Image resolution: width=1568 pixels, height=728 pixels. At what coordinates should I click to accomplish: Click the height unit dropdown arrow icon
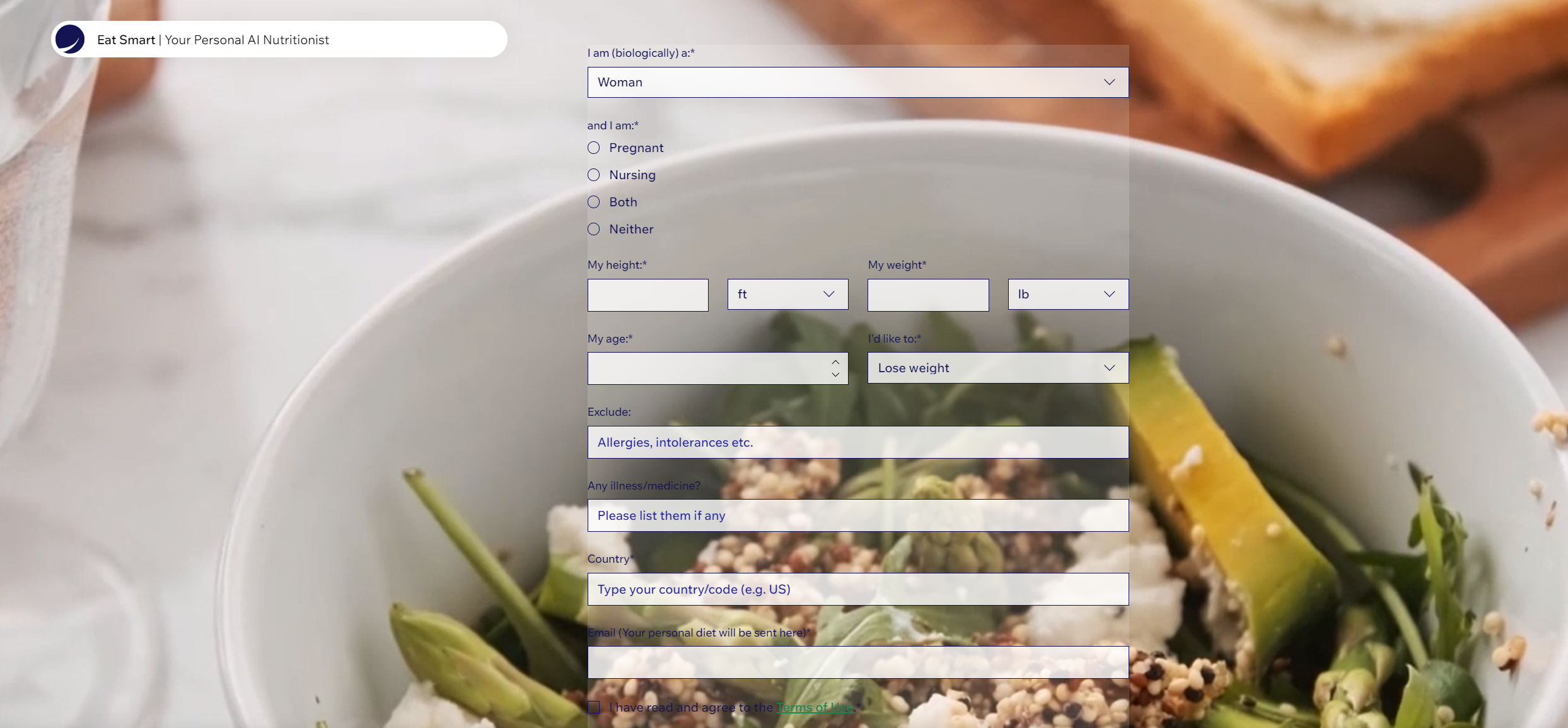[x=828, y=294]
